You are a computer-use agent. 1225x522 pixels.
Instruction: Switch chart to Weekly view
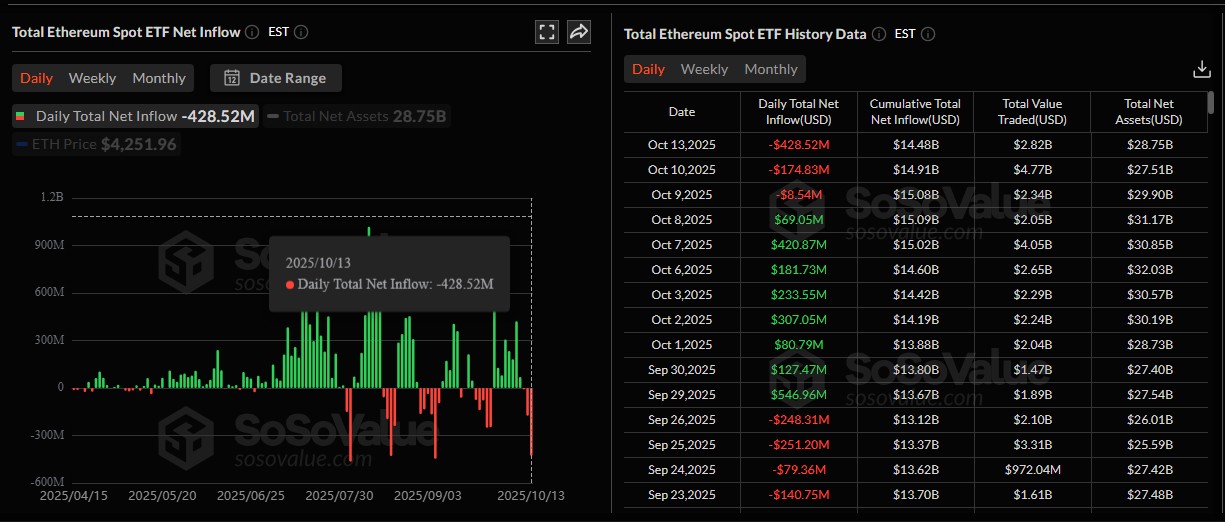92,78
